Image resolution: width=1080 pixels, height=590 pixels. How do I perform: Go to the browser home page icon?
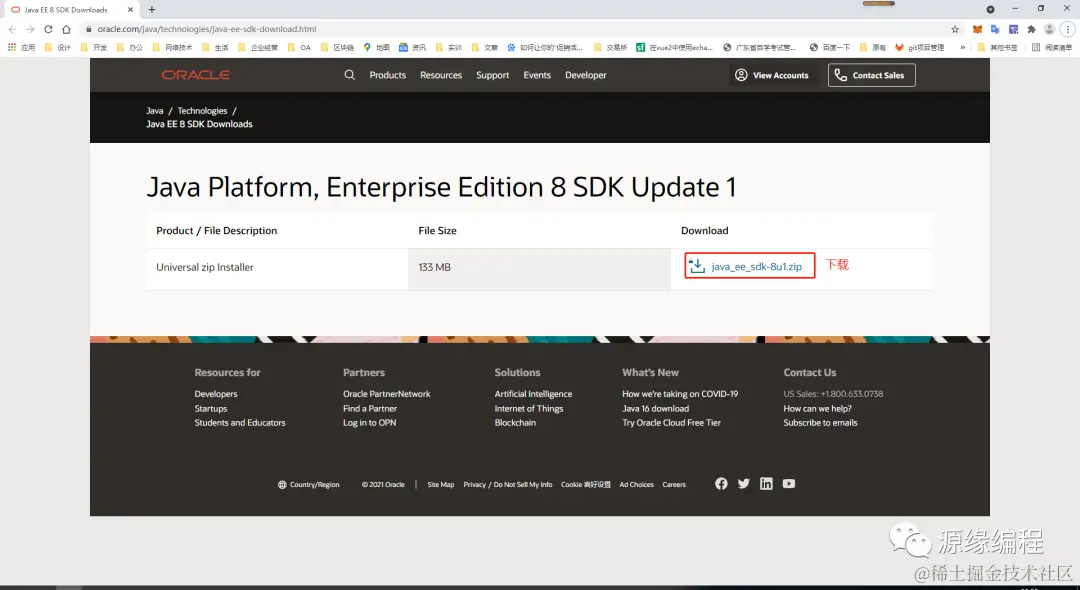pos(66,29)
